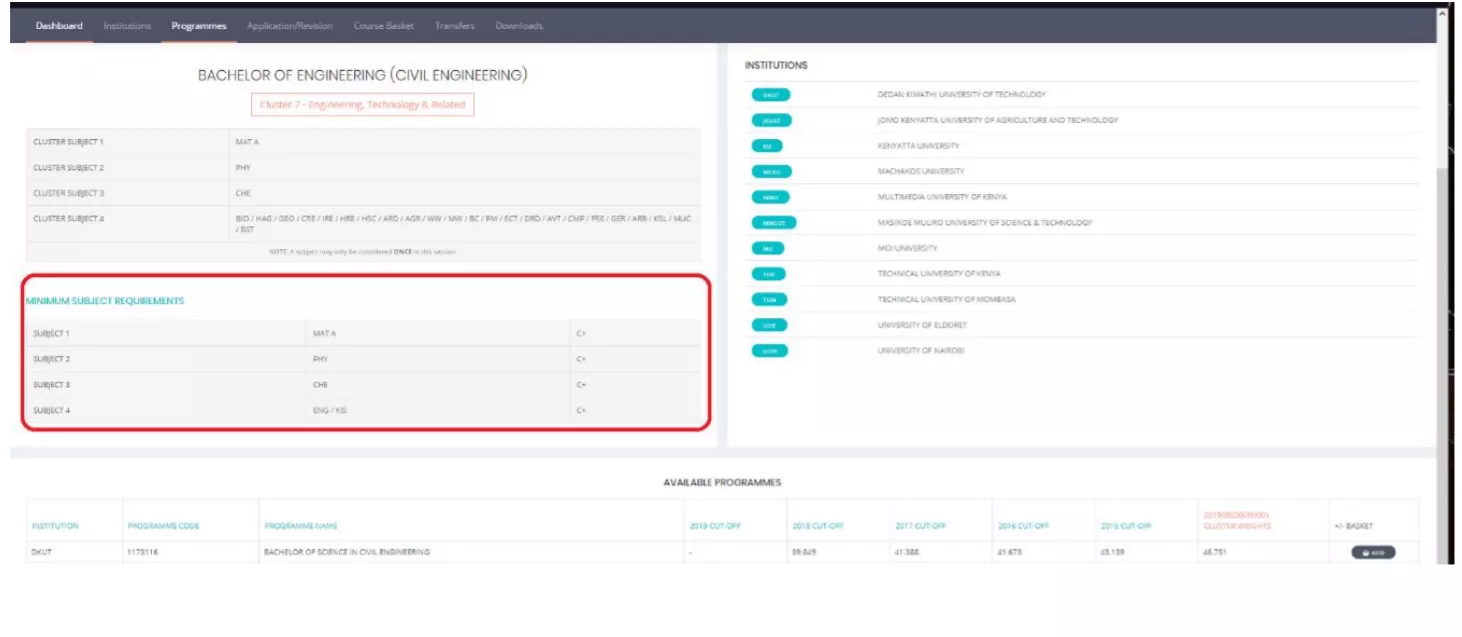Add DKUT Civil Engineering programme to basket
This screenshot has height=637, width=1462.
tap(1372, 552)
